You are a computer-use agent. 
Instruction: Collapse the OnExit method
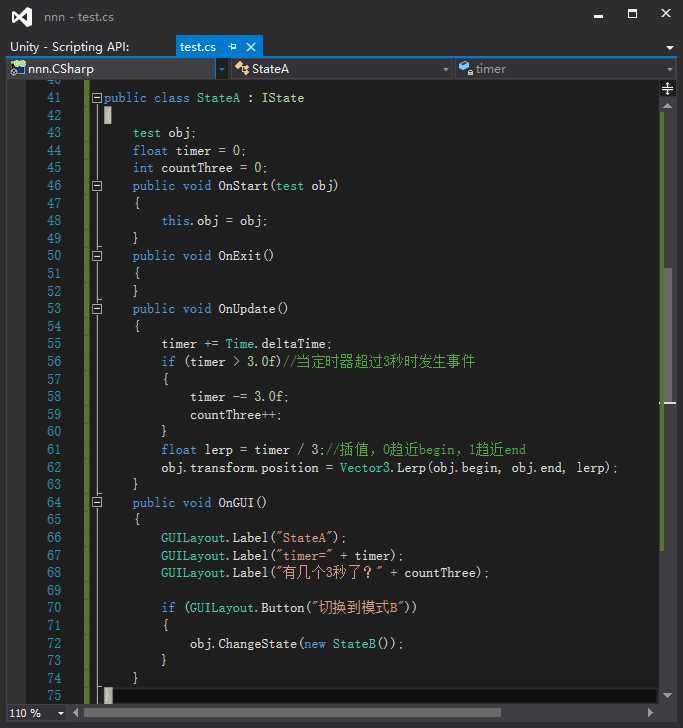97,256
